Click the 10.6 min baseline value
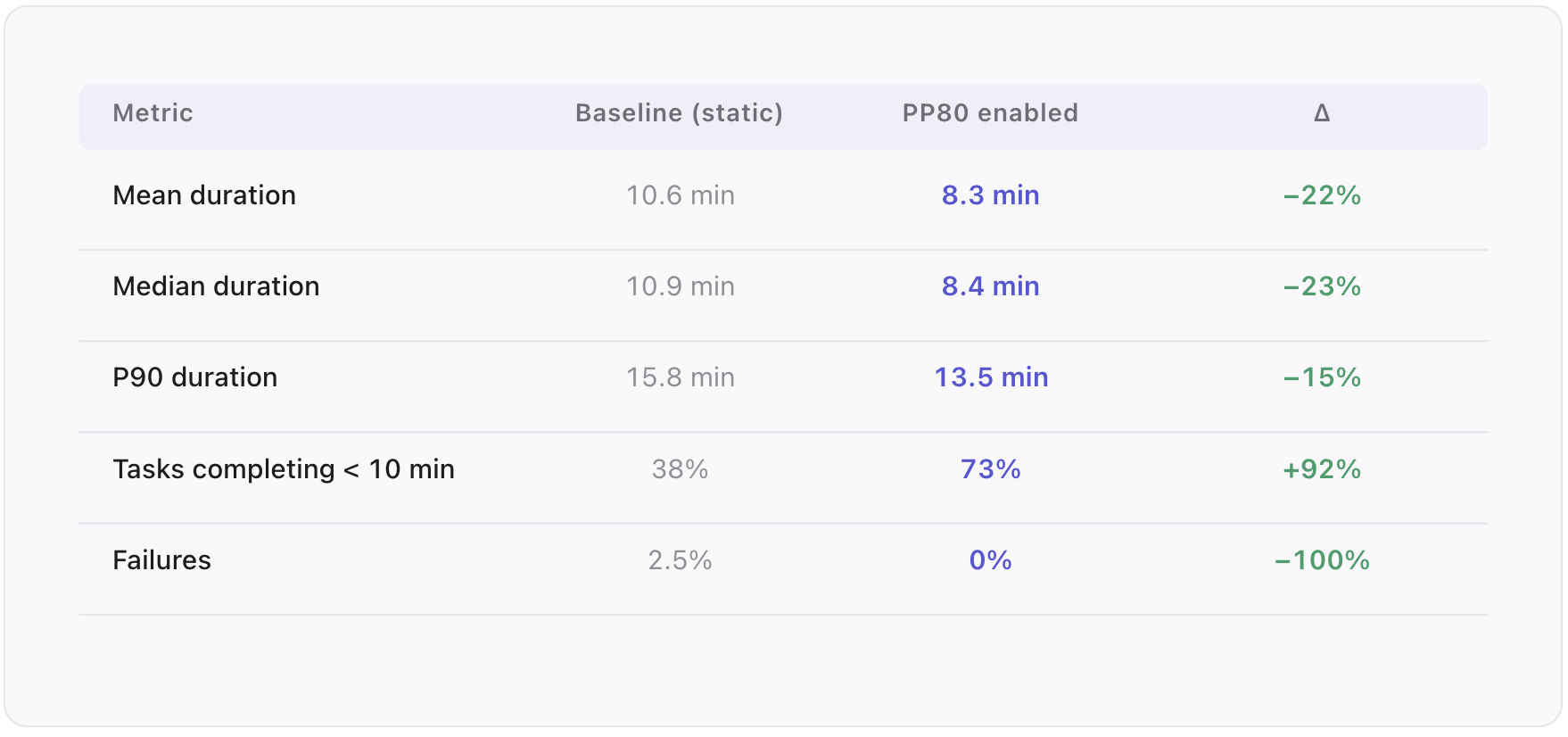 (x=680, y=195)
